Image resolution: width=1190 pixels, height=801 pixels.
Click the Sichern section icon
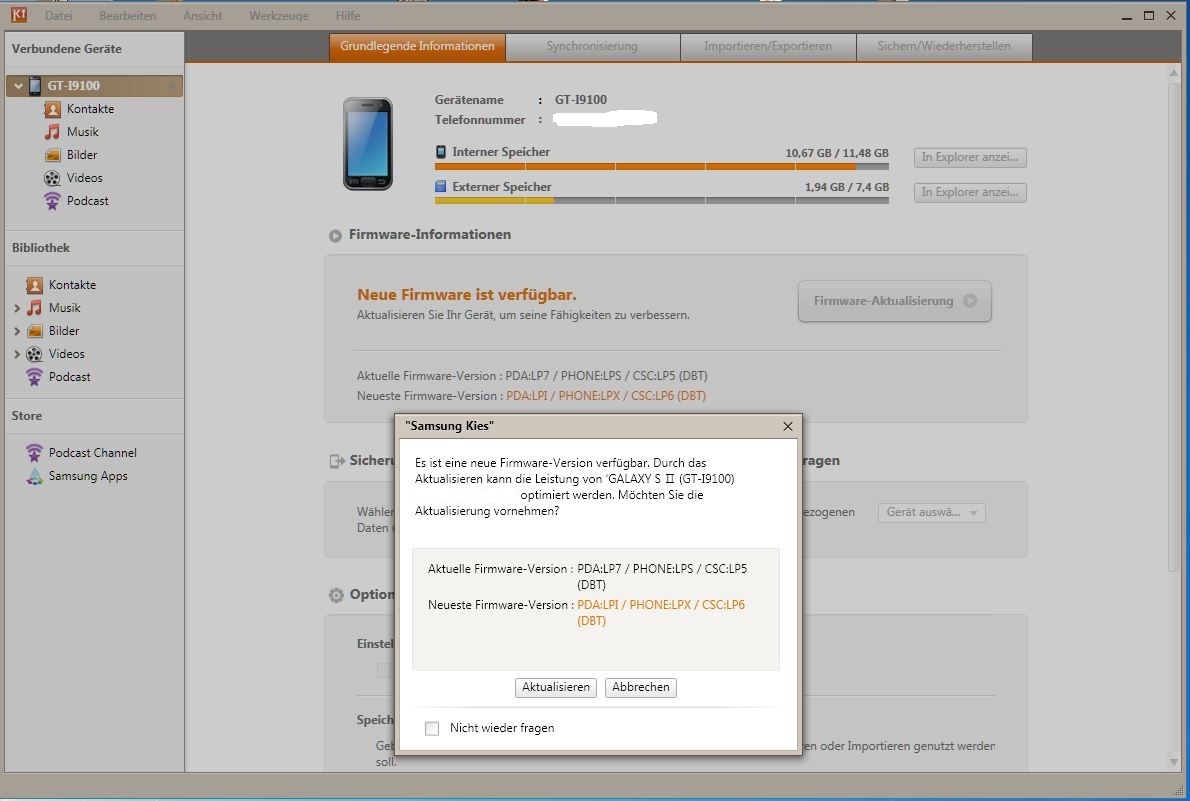tap(337, 461)
